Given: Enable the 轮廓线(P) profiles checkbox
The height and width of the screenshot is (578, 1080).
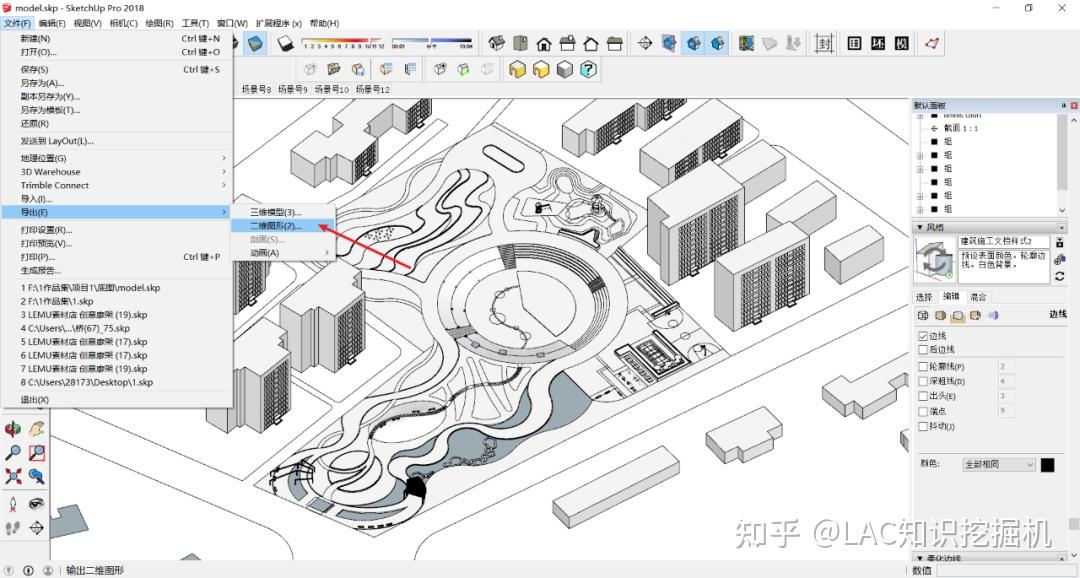Looking at the screenshot, I should point(923,367).
